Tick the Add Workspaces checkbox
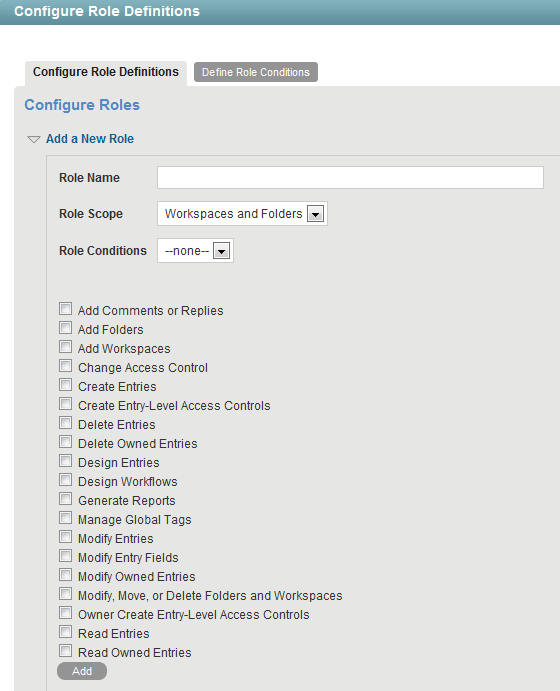This screenshot has height=691, width=560. 66,347
